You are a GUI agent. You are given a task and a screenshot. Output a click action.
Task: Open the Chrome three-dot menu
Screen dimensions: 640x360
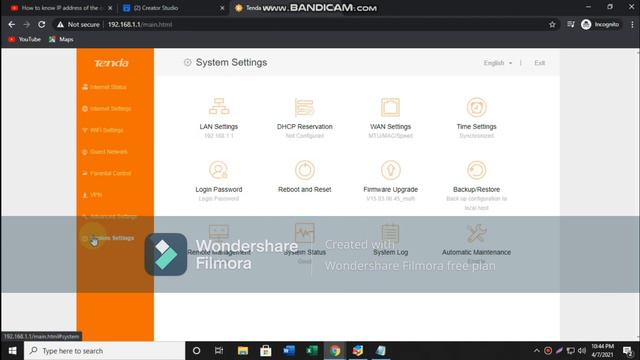point(632,24)
